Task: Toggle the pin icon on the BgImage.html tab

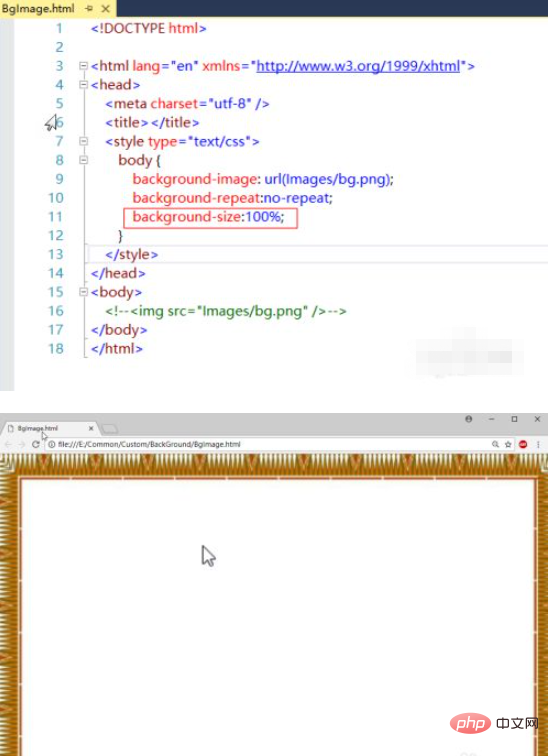Action: tap(89, 8)
